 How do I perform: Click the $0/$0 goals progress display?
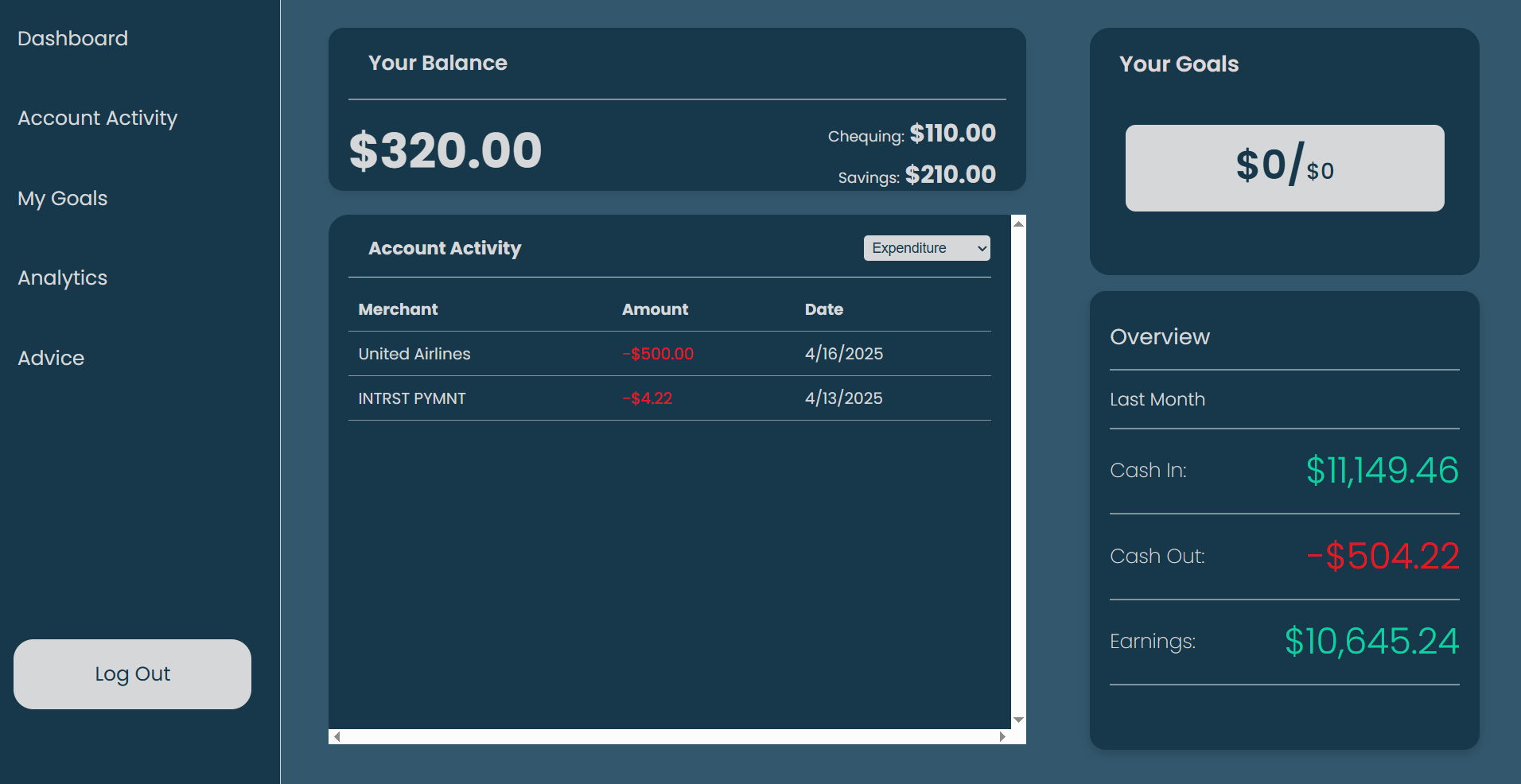click(1283, 168)
